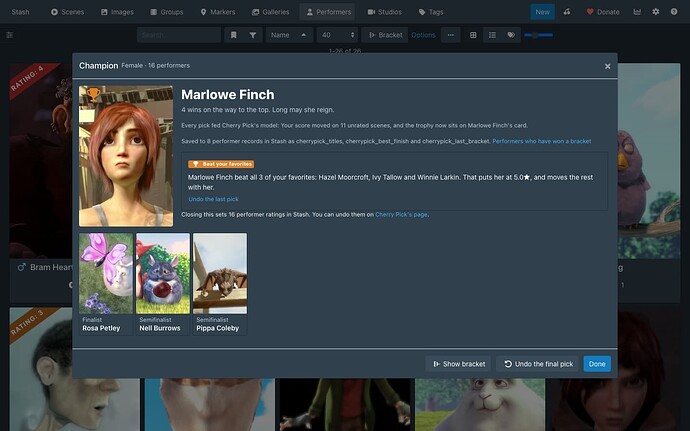The image size is (690, 431).
Task: Click Nell Burrows semifinalist thumbnail
Action: pyautogui.click(x=163, y=273)
